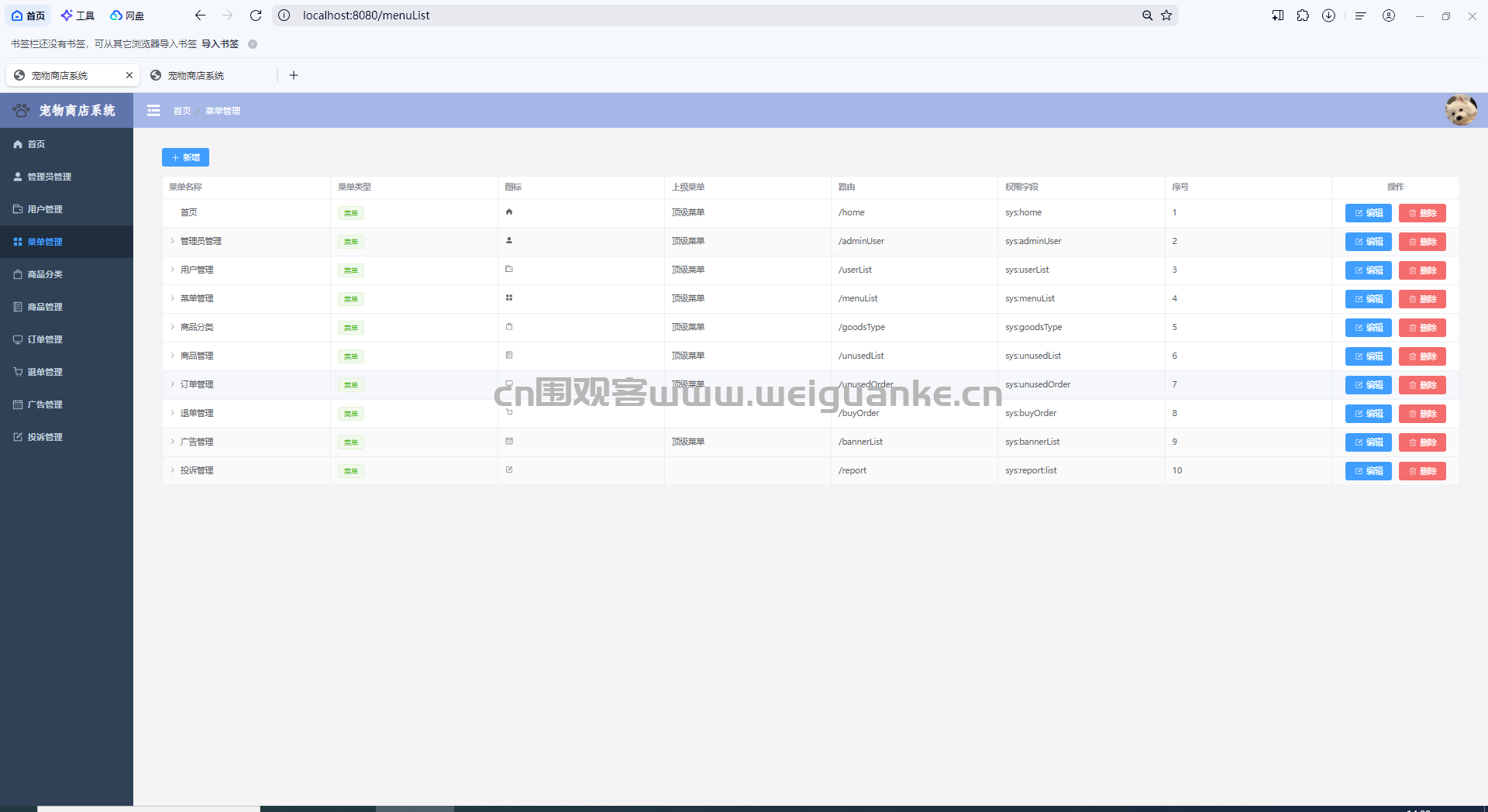
Task: Open the browser downloads icon
Action: point(1328,15)
